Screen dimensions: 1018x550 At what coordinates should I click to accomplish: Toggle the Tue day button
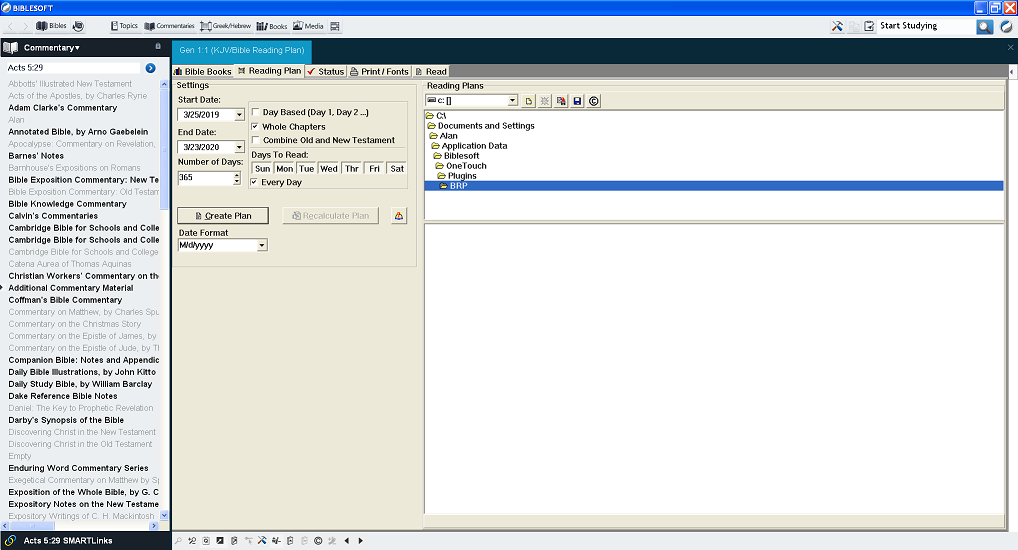click(x=306, y=169)
